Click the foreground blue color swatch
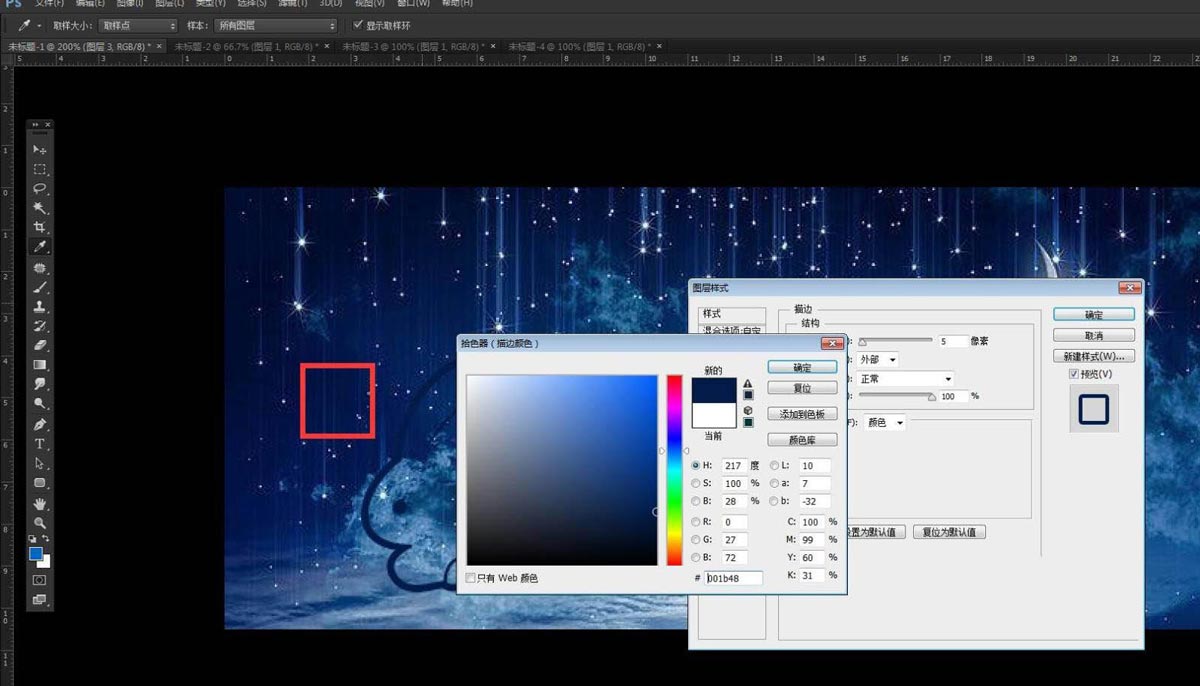The height and width of the screenshot is (686, 1200). (36, 553)
